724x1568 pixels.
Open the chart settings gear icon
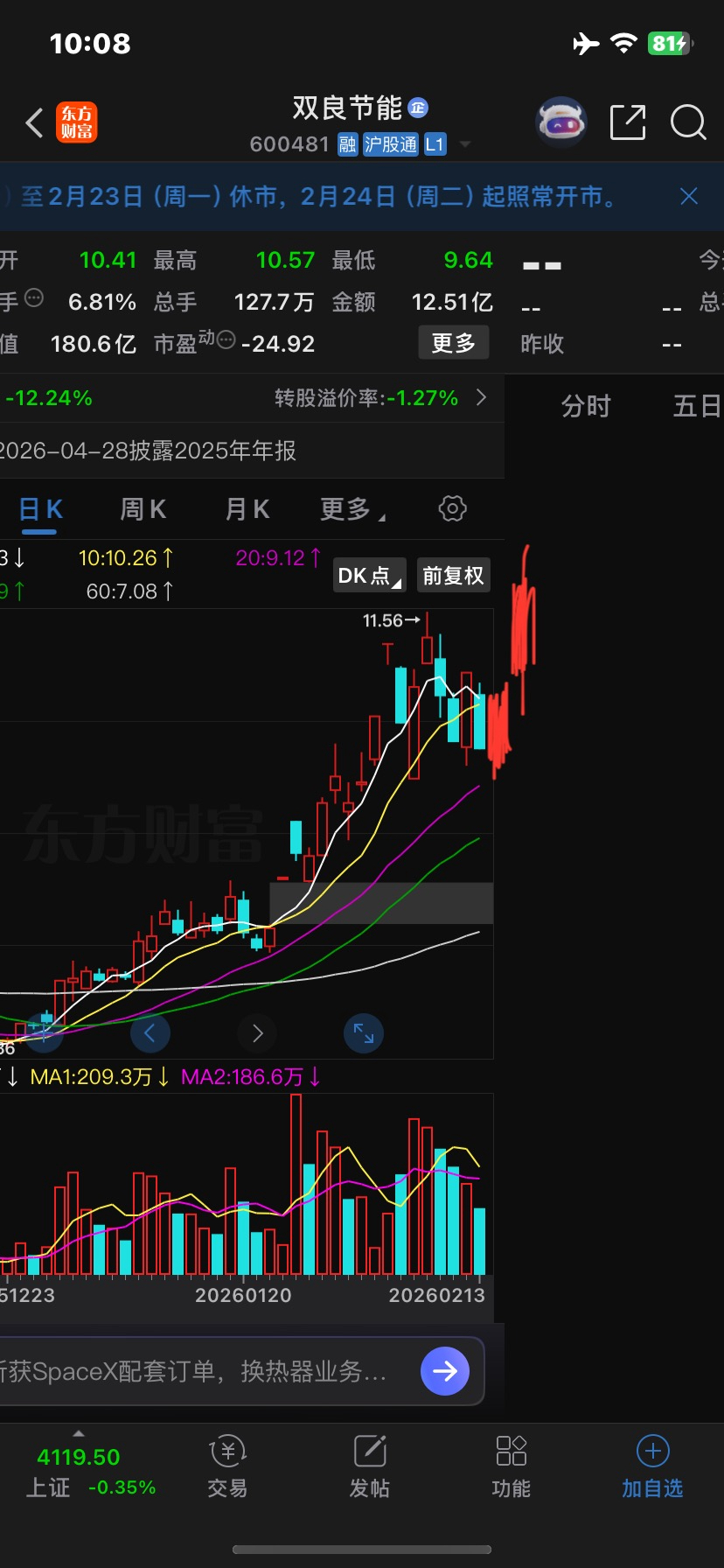pyautogui.click(x=452, y=508)
